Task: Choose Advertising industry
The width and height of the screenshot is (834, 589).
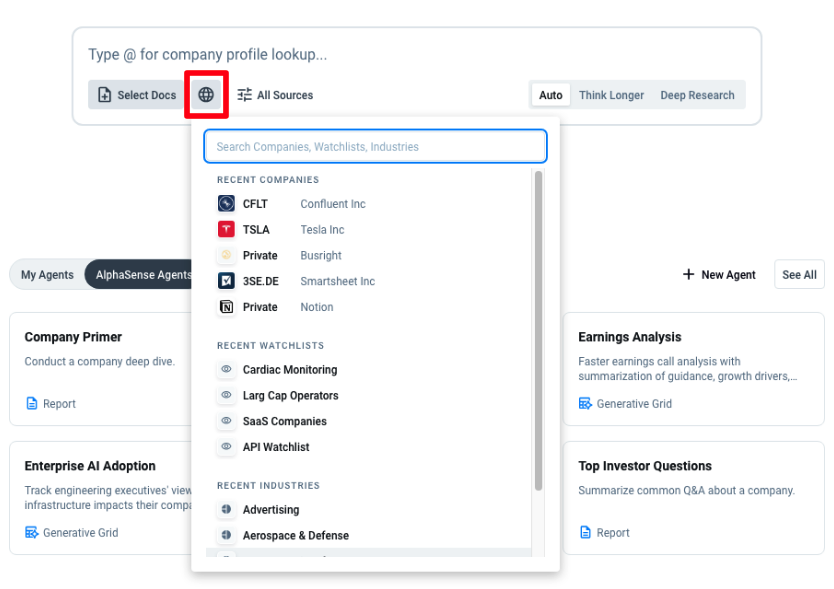Action: click(270, 510)
